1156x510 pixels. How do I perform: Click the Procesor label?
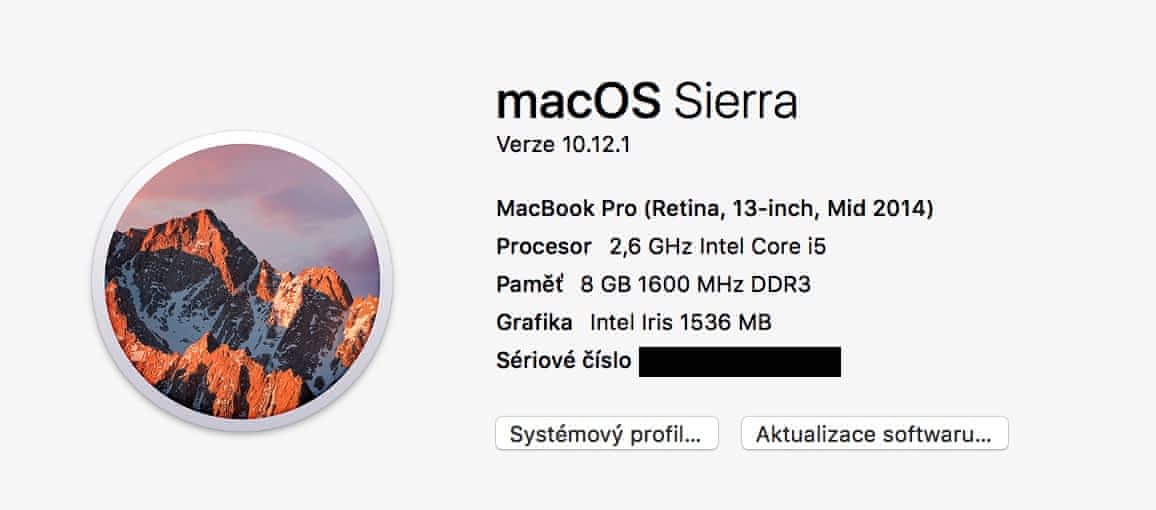[545, 247]
